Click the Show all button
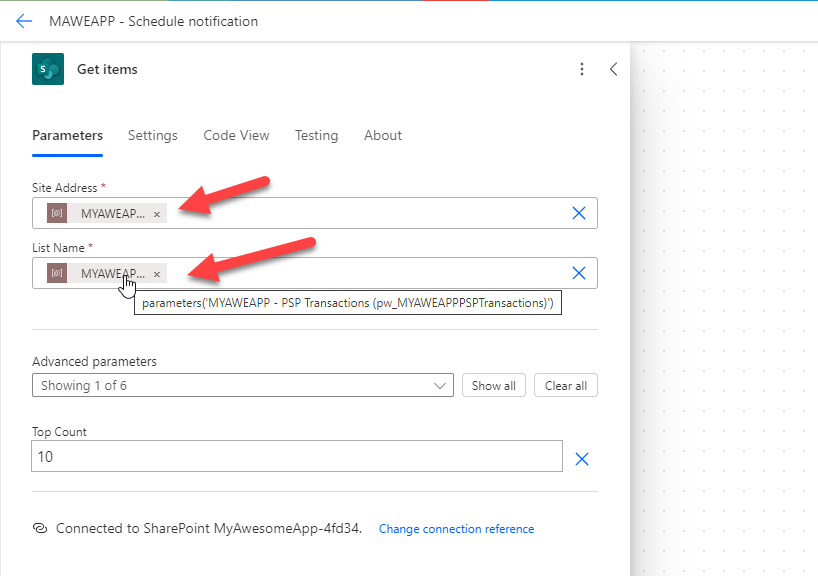This screenshot has width=818, height=576. 494,385
